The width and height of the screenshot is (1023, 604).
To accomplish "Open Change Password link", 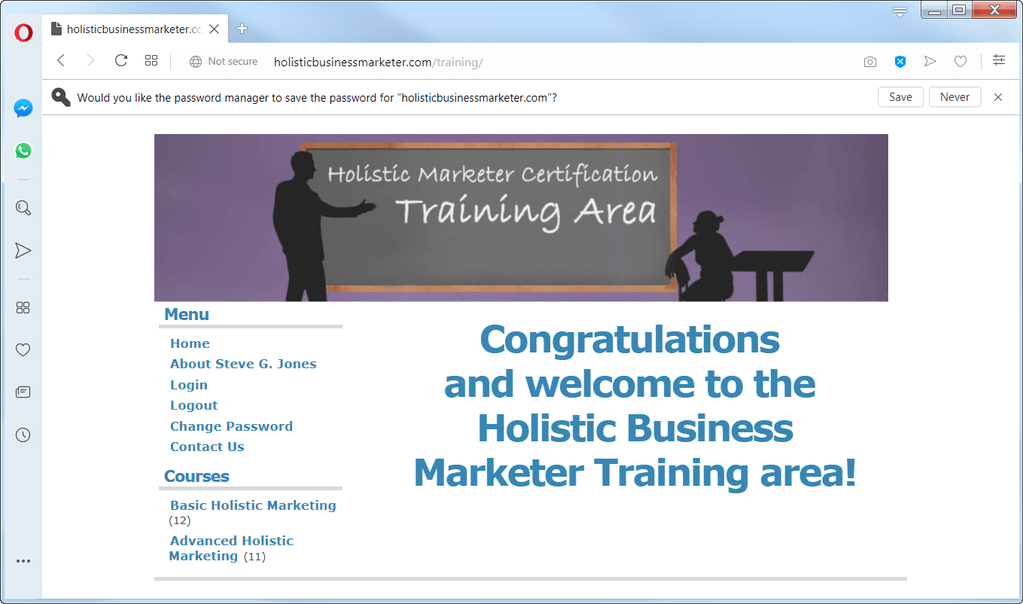I will (x=231, y=427).
